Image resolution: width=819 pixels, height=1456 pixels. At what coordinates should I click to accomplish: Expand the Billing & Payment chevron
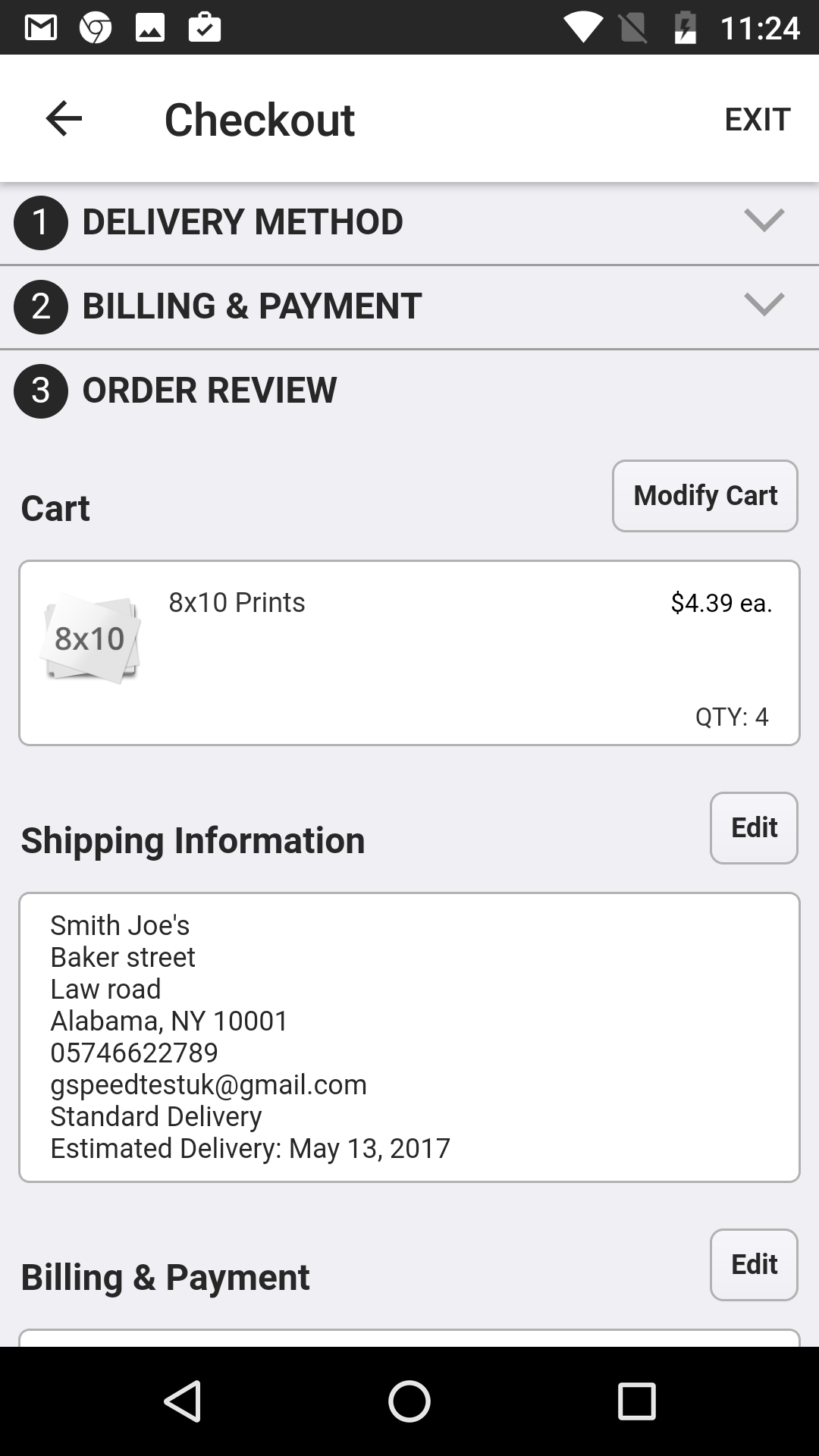tap(764, 305)
